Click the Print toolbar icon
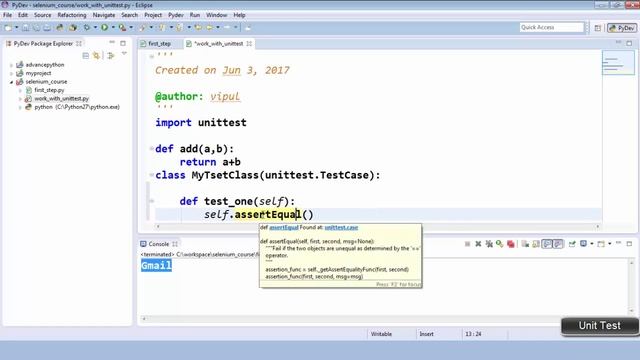Viewport: 640px width, 360px height. pos(47,28)
